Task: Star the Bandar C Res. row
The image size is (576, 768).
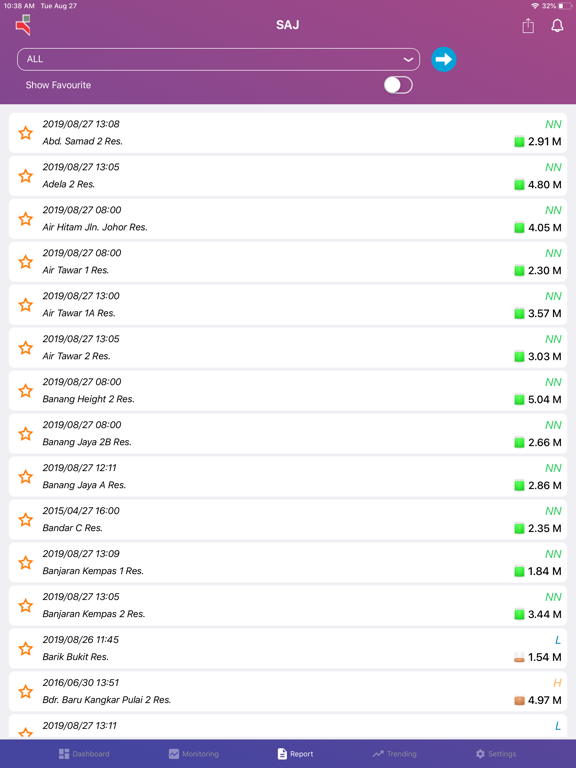Action: click(x=25, y=520)
